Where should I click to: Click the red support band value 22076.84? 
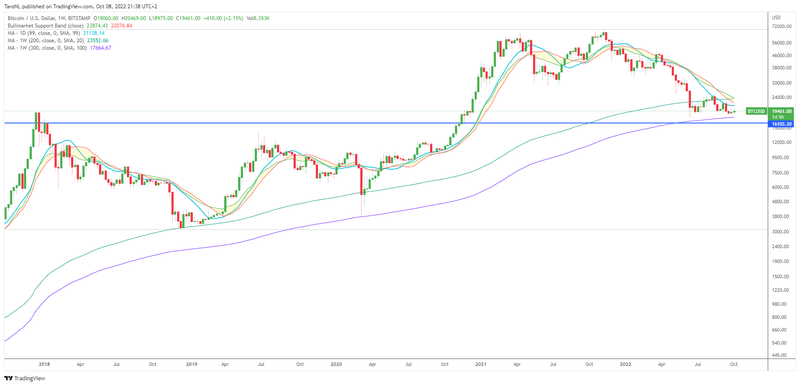coord(121,25)
